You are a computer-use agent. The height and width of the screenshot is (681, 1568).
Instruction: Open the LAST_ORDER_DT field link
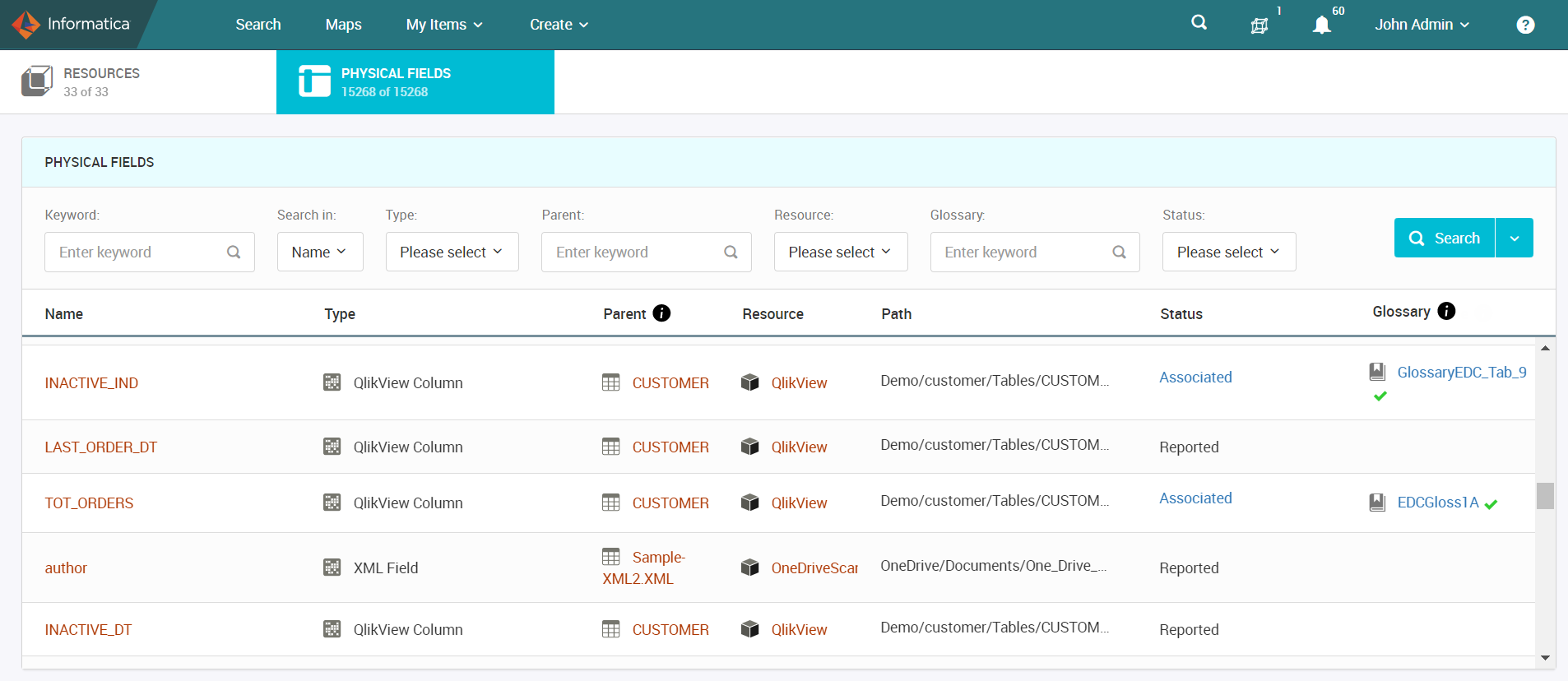coord(101,447)
